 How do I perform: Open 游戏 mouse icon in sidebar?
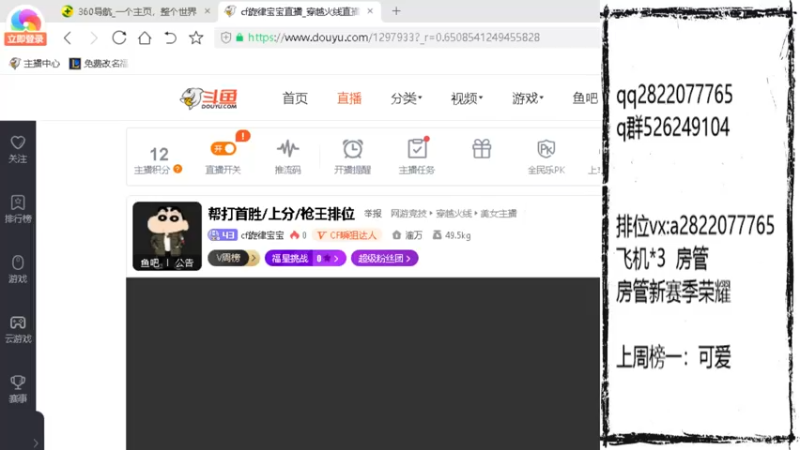coord(18,269)
